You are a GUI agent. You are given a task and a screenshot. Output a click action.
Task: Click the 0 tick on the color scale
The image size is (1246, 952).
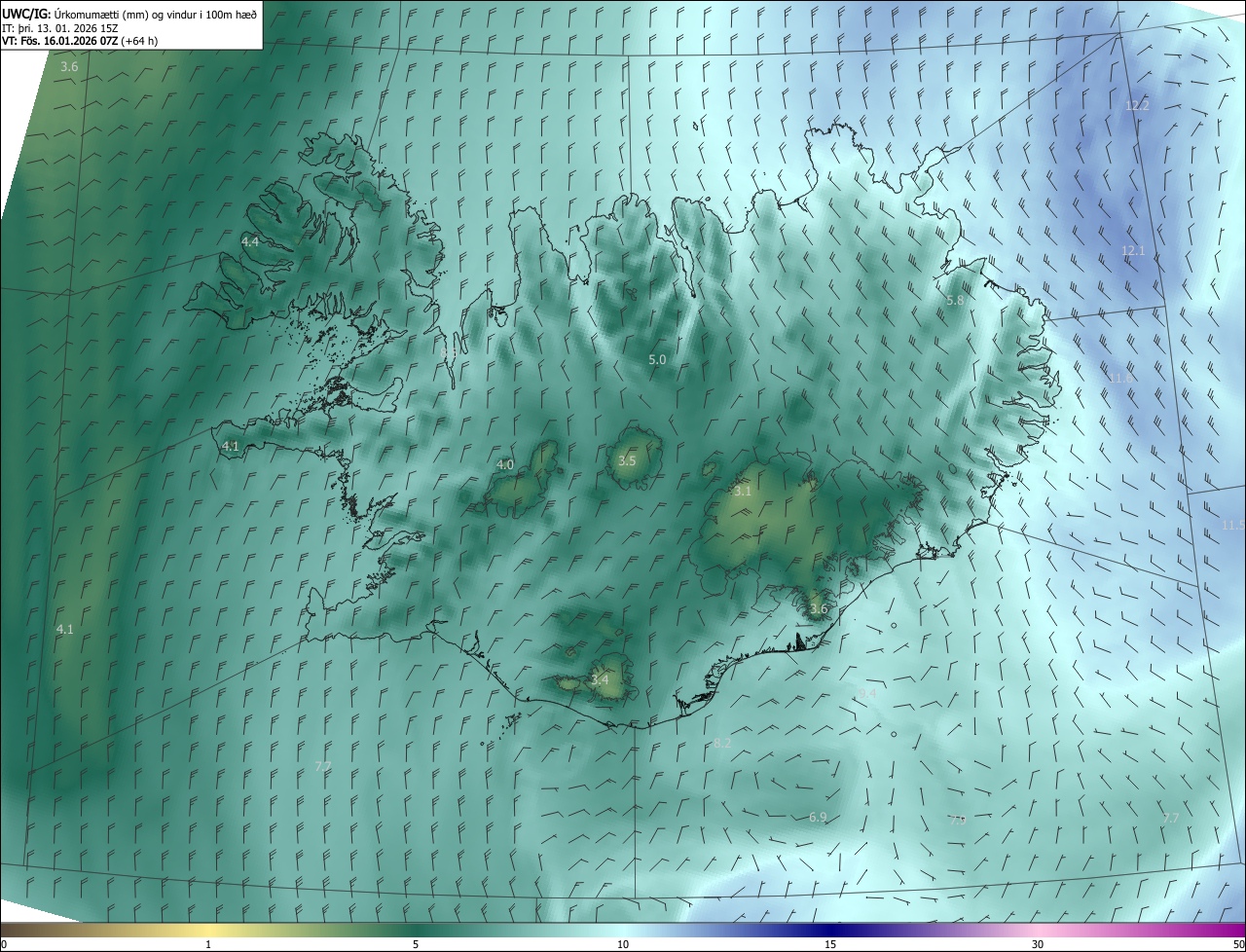[3, 944]
